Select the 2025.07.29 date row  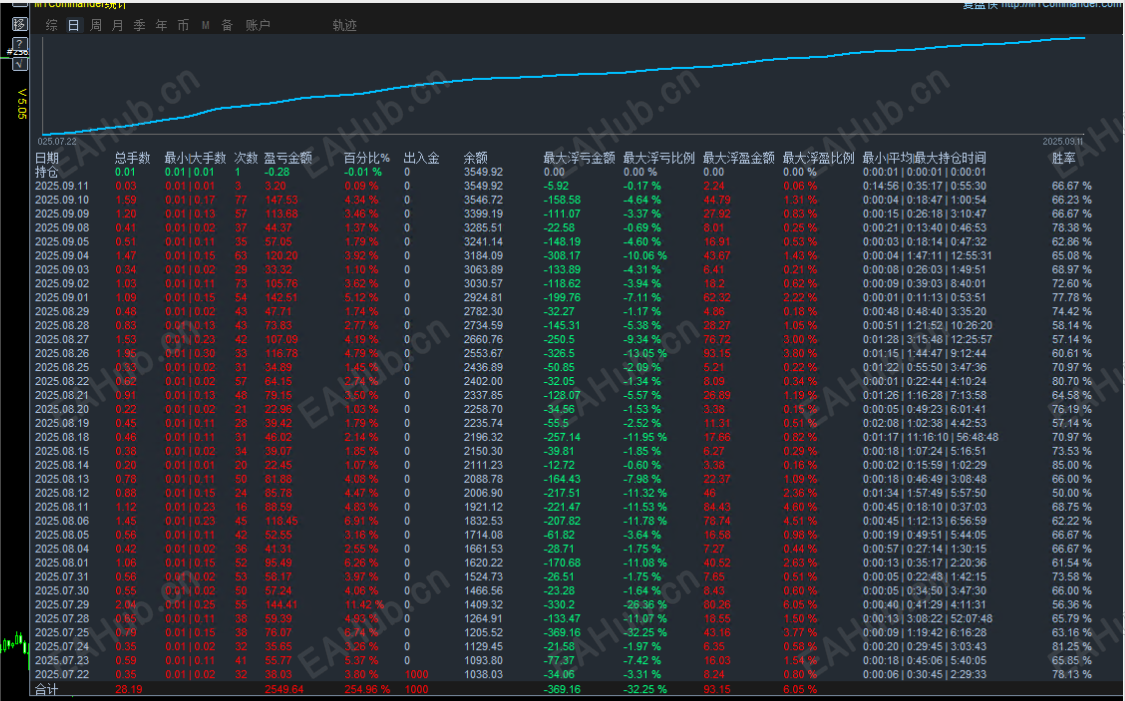[563, 605]
